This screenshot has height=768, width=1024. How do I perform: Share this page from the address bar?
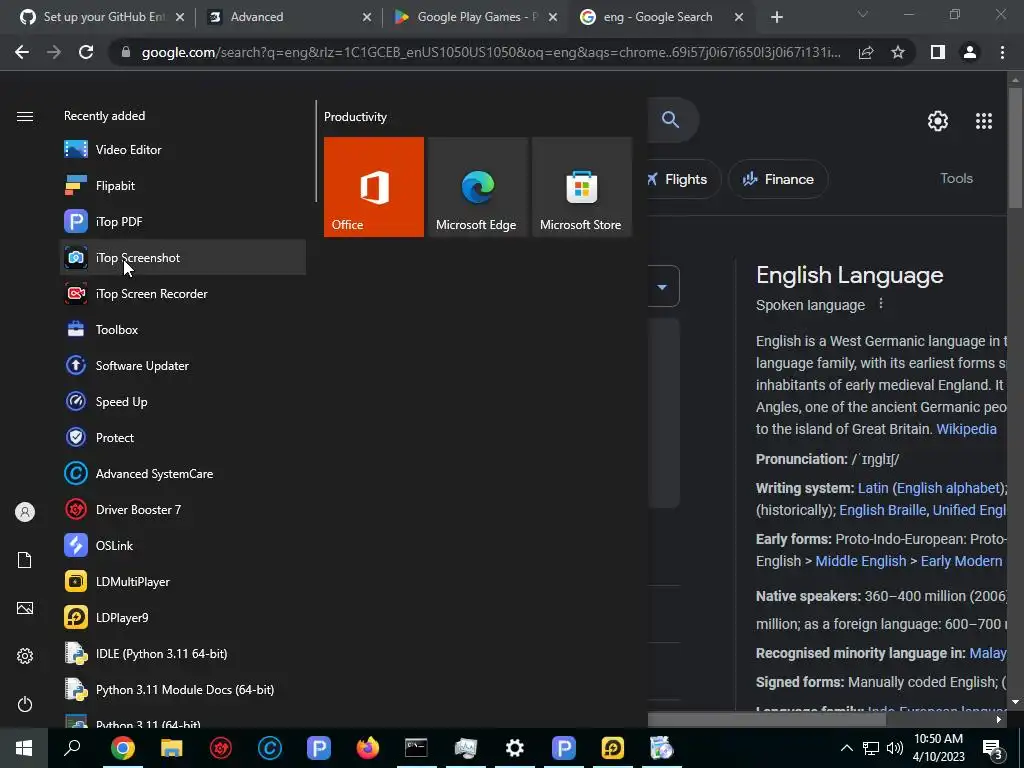click(866, 52)
